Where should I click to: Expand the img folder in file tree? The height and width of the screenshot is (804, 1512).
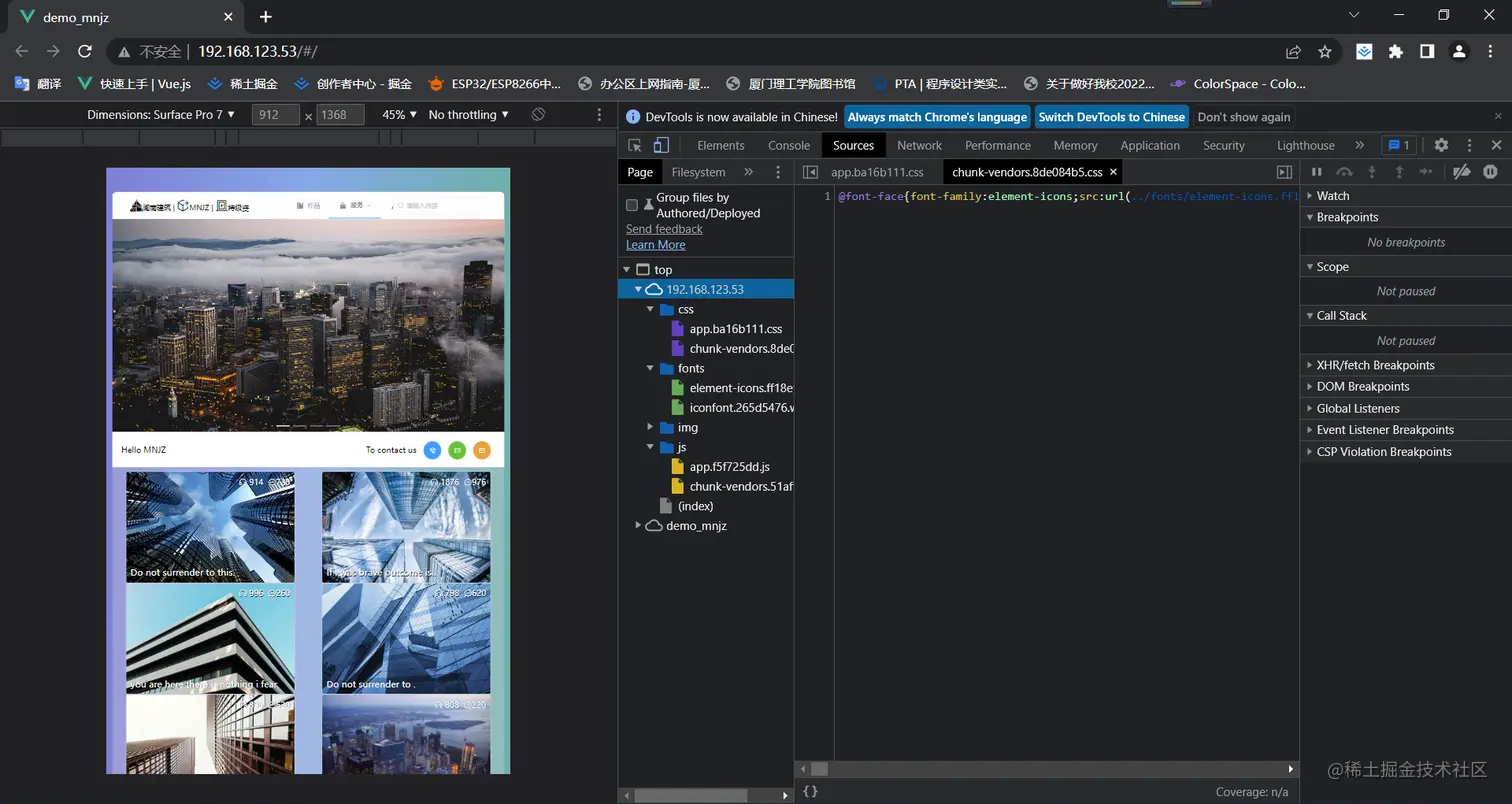pyautogui.click(x=651, y=428)
